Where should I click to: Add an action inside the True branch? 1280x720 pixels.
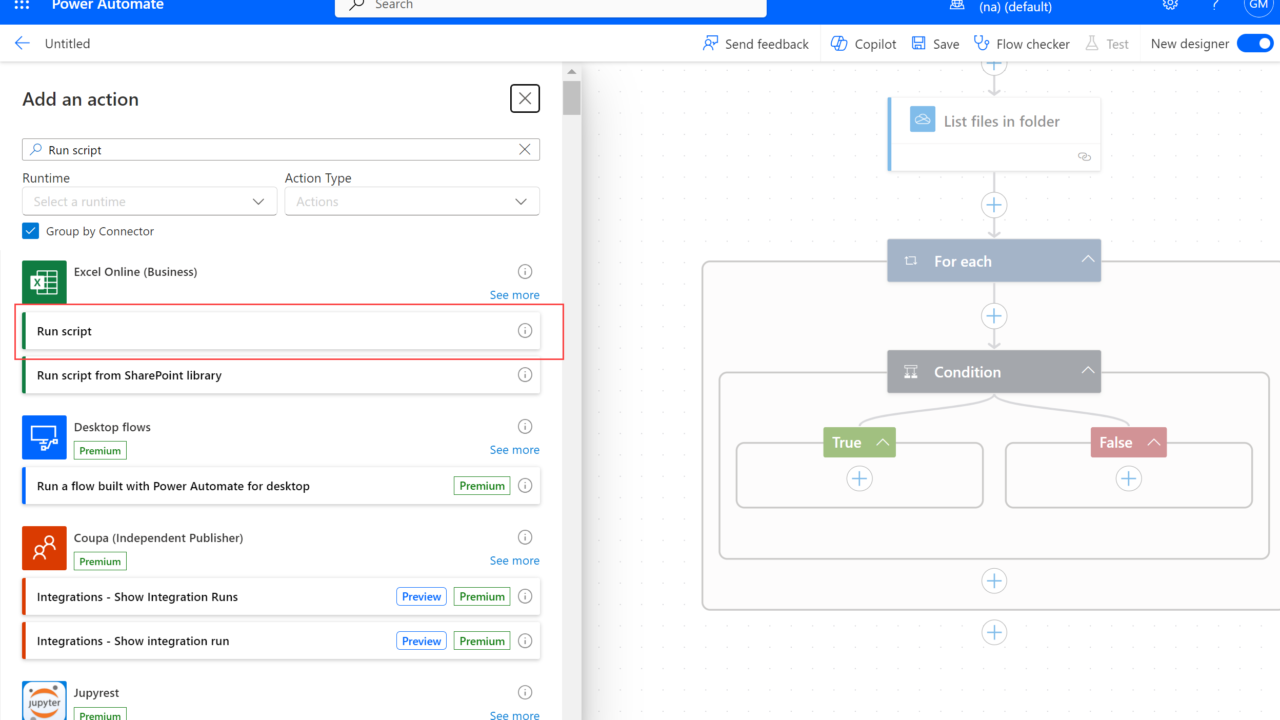[859, 479]
